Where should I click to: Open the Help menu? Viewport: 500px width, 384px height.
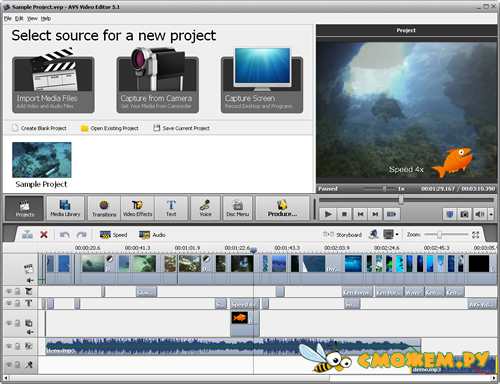coord(46,18)
